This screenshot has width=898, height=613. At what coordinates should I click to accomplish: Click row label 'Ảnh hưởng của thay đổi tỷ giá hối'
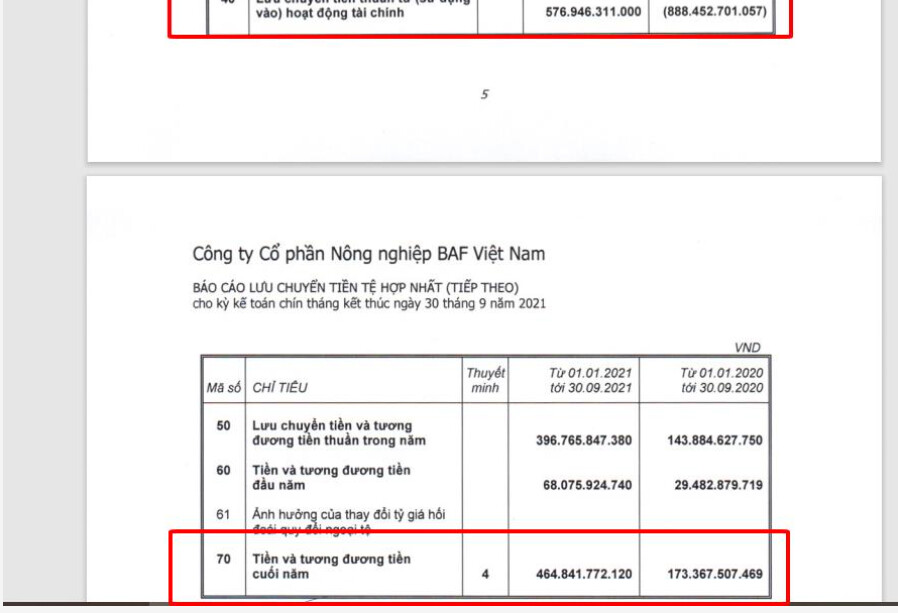click(349, 514)
